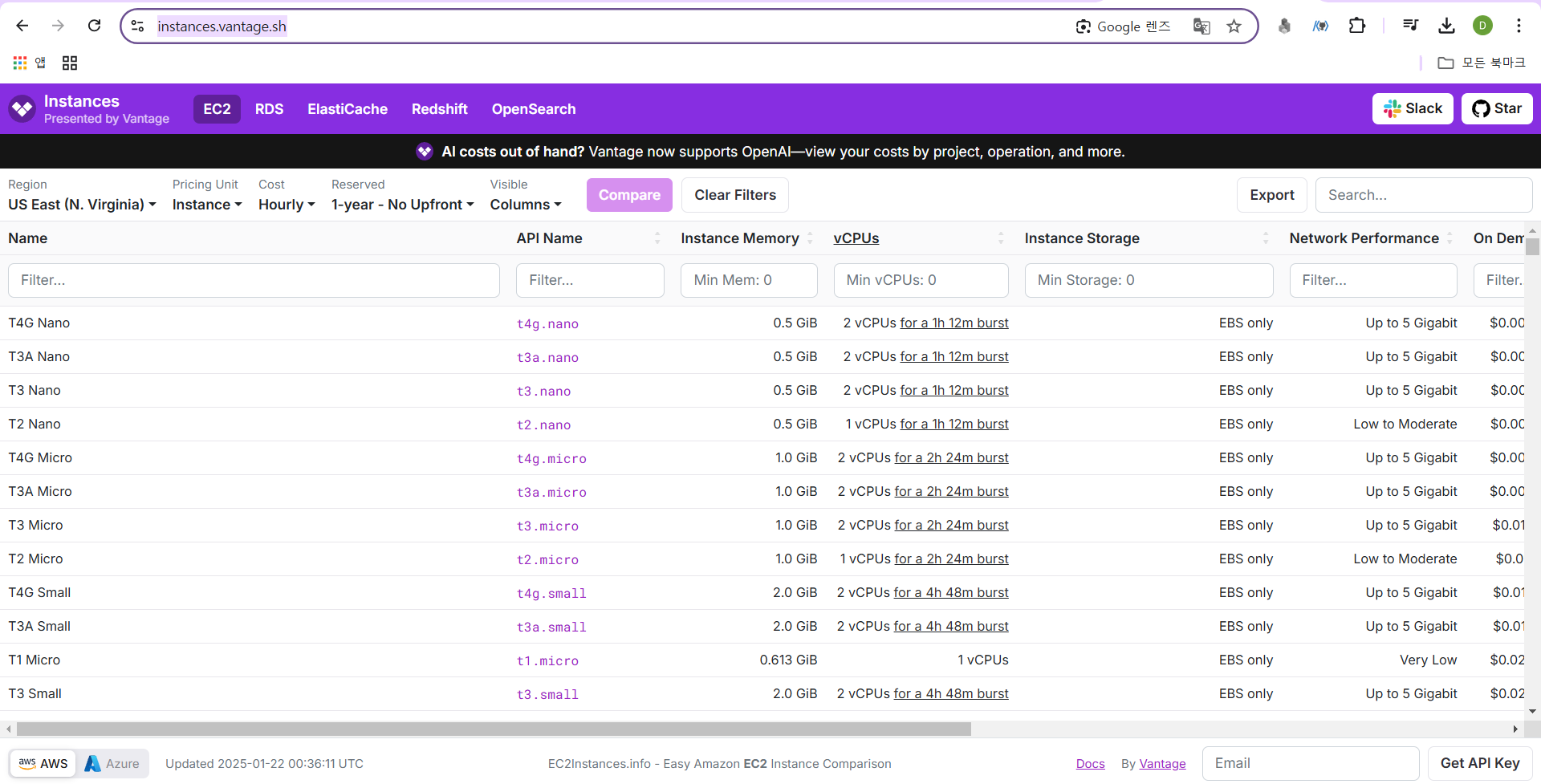Image resolution: width=1541 pixels, height=784 pixels.
Task: Reload the page with refresh icon
Action: (94, 26)
